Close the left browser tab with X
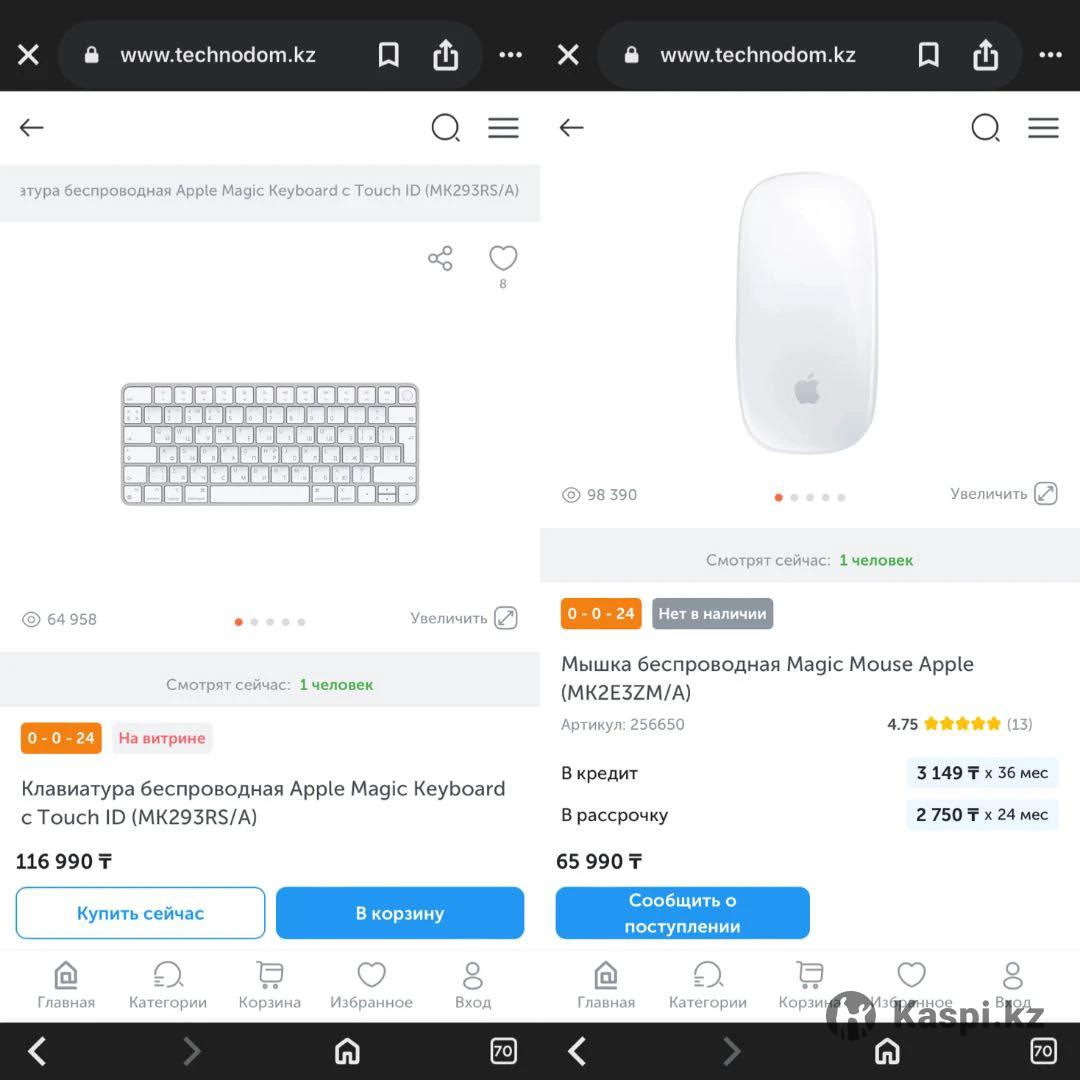Viewport: 1080px width, 1080px height. (28, 55)
